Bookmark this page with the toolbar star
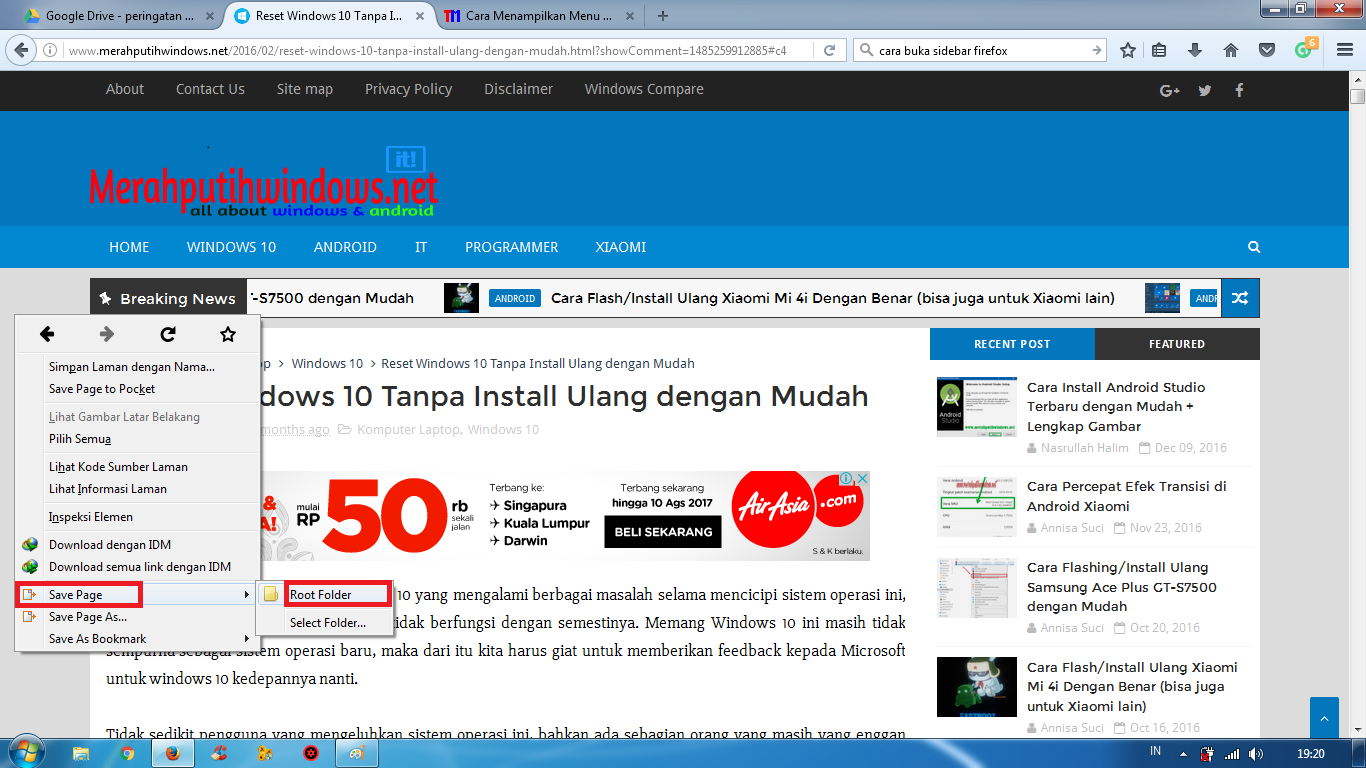The image size is (1366, 768). (1128, 50)
